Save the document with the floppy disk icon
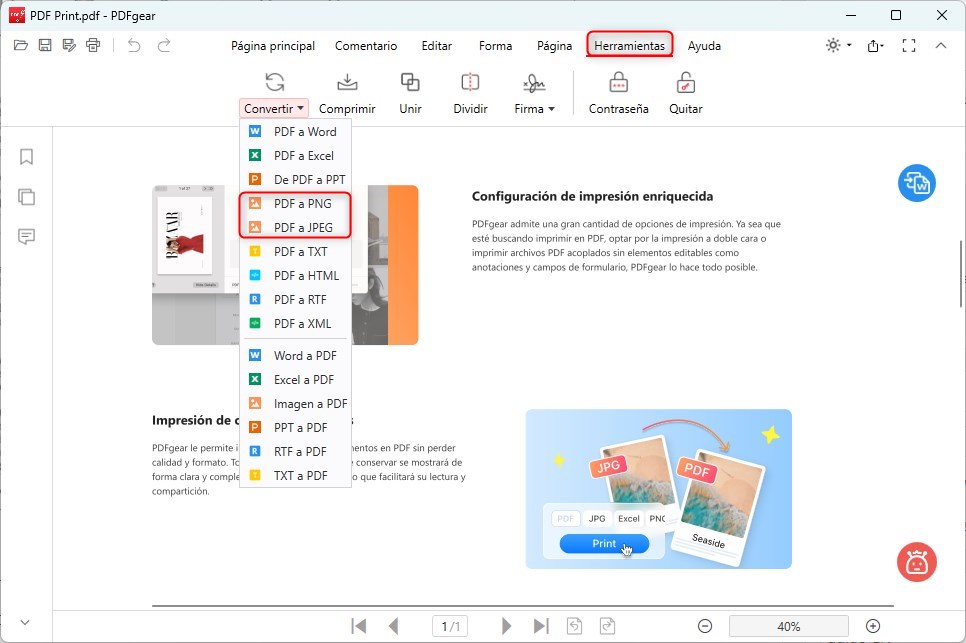Image resolution: width=966 pixels, height=643 pixels. point(45,45)
